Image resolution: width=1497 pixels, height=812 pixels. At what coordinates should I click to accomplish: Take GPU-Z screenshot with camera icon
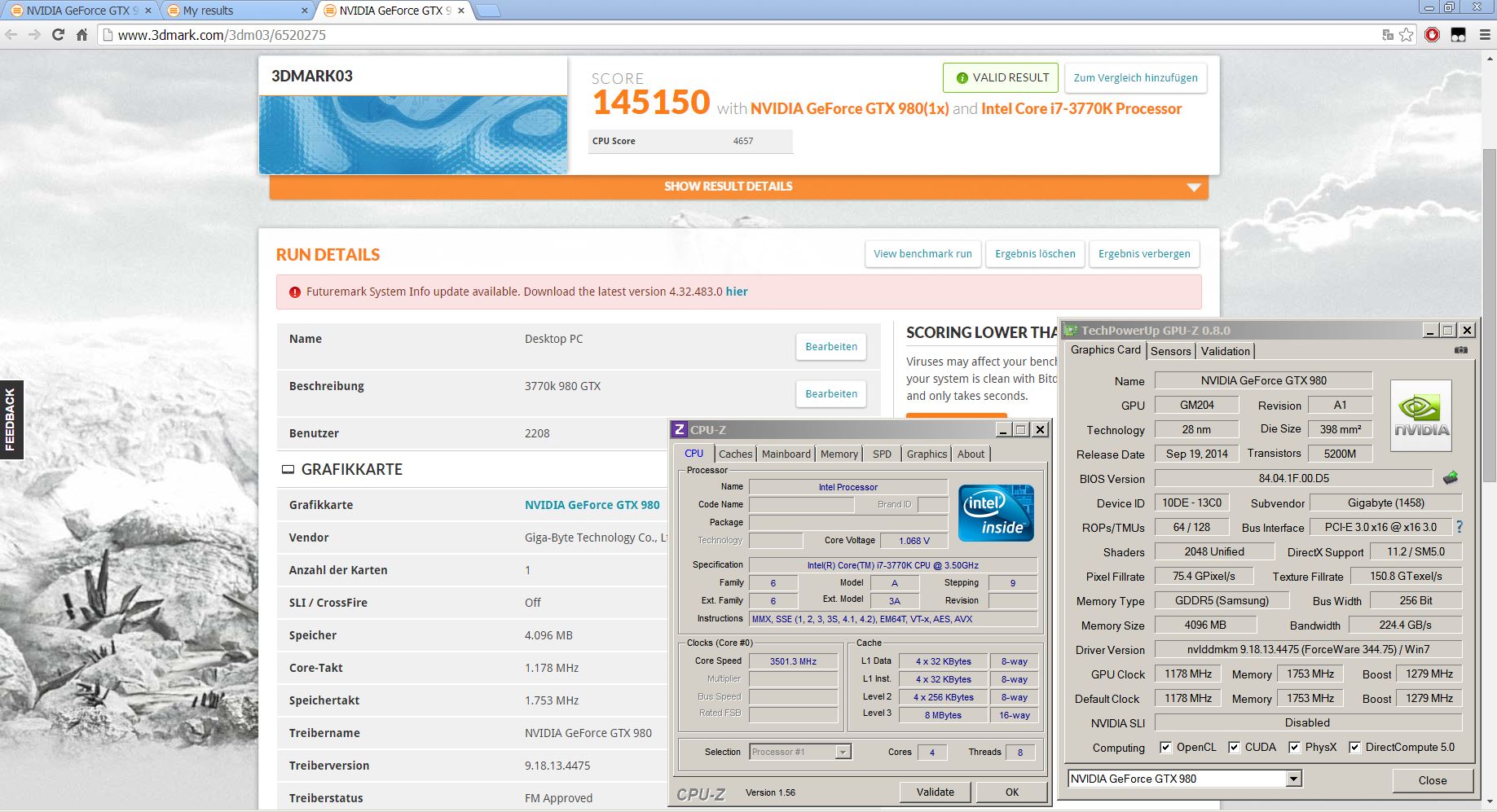[1461, 350]
